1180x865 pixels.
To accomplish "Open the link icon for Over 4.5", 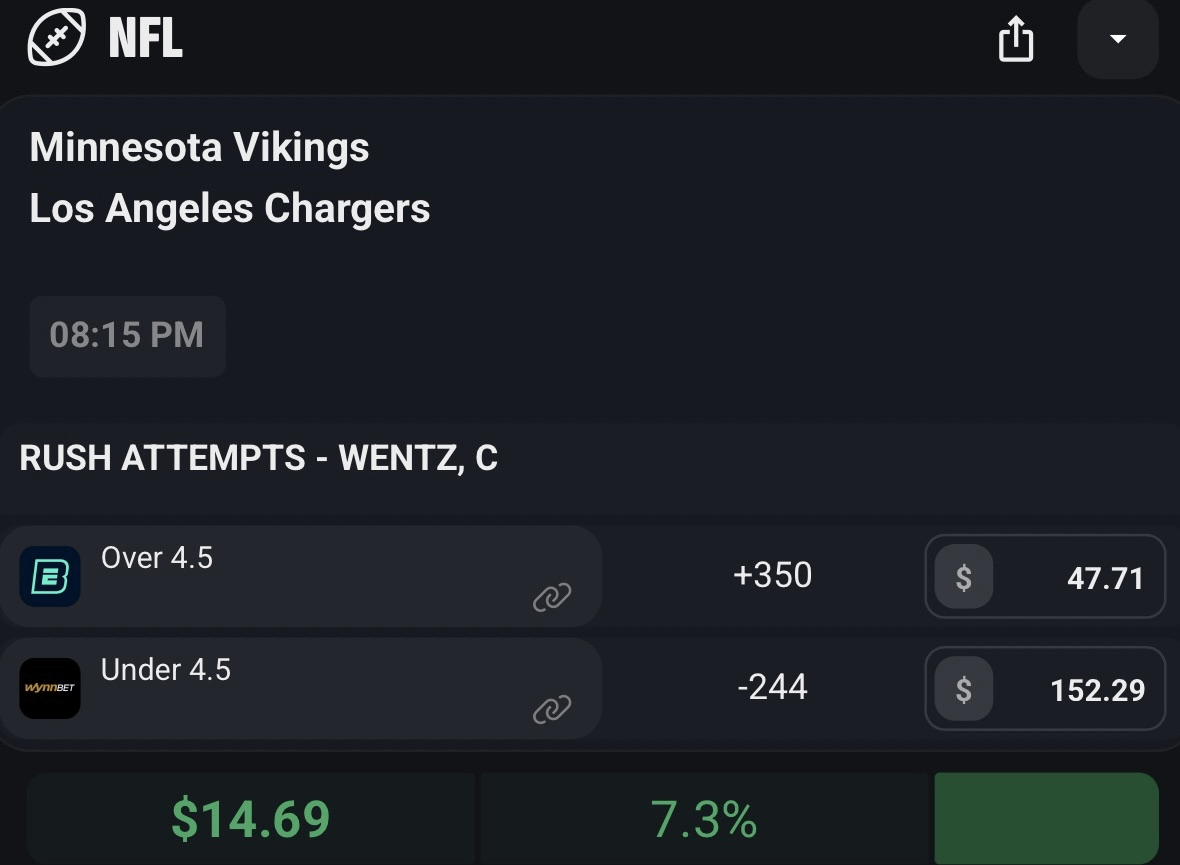I will pyautogui.click(x=551, y=597).
